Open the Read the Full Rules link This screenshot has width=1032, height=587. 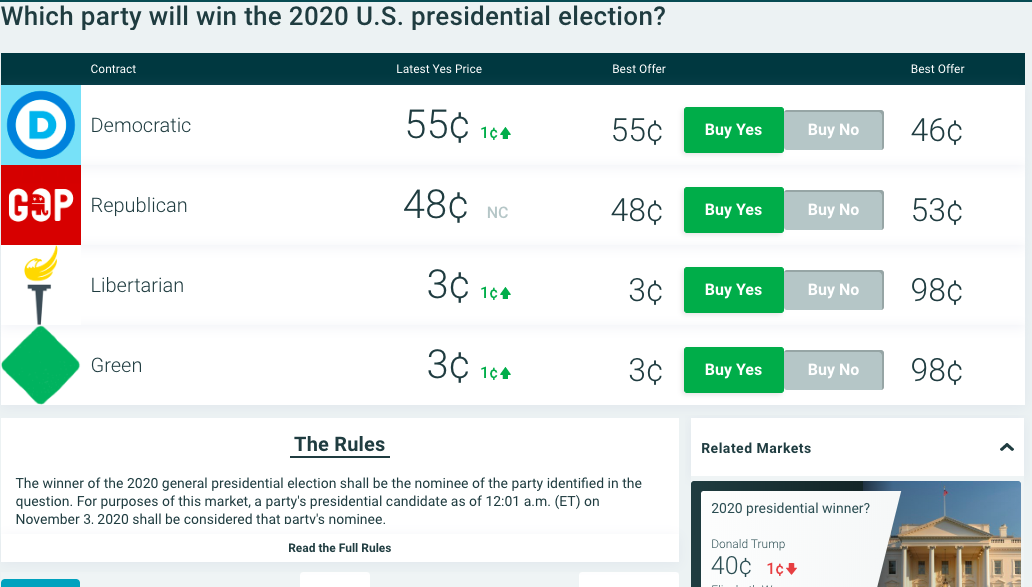coord(339,548)
